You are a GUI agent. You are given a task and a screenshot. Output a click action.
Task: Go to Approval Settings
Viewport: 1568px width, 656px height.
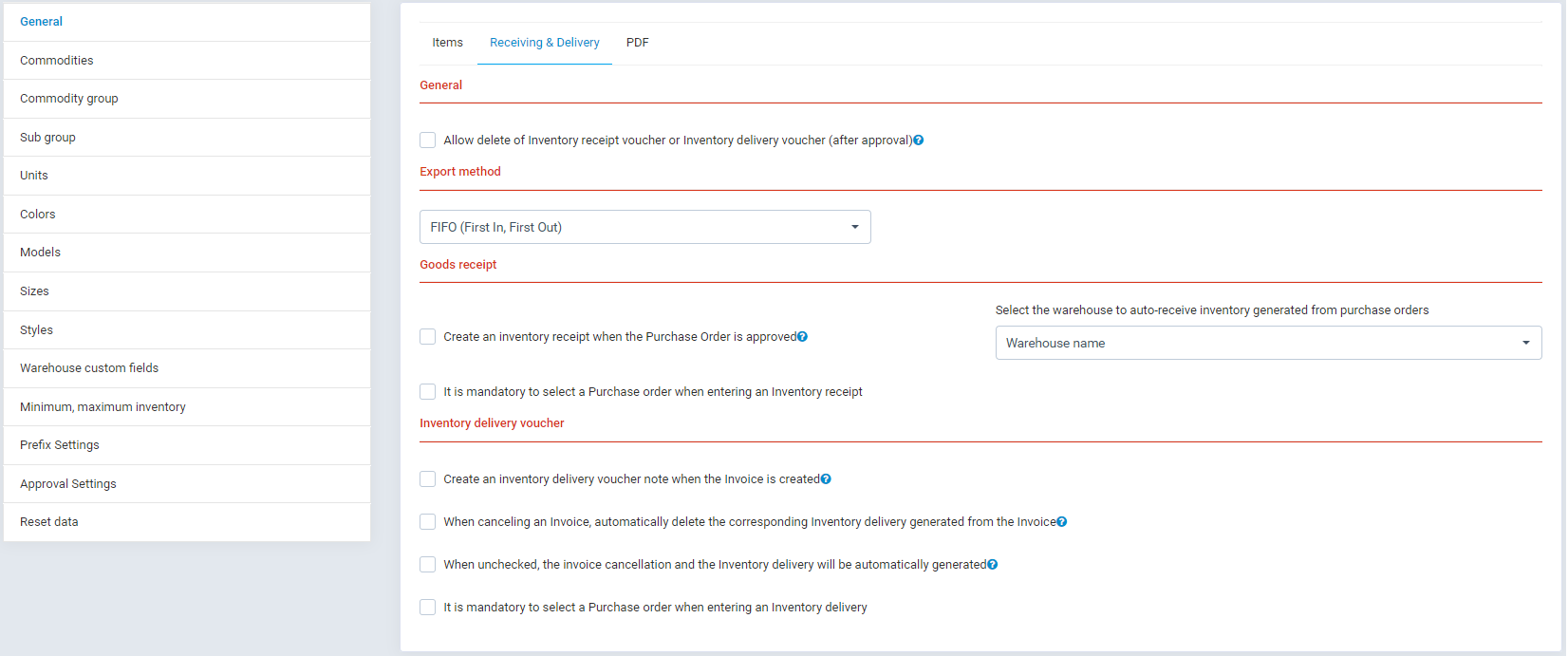(68, 484)
